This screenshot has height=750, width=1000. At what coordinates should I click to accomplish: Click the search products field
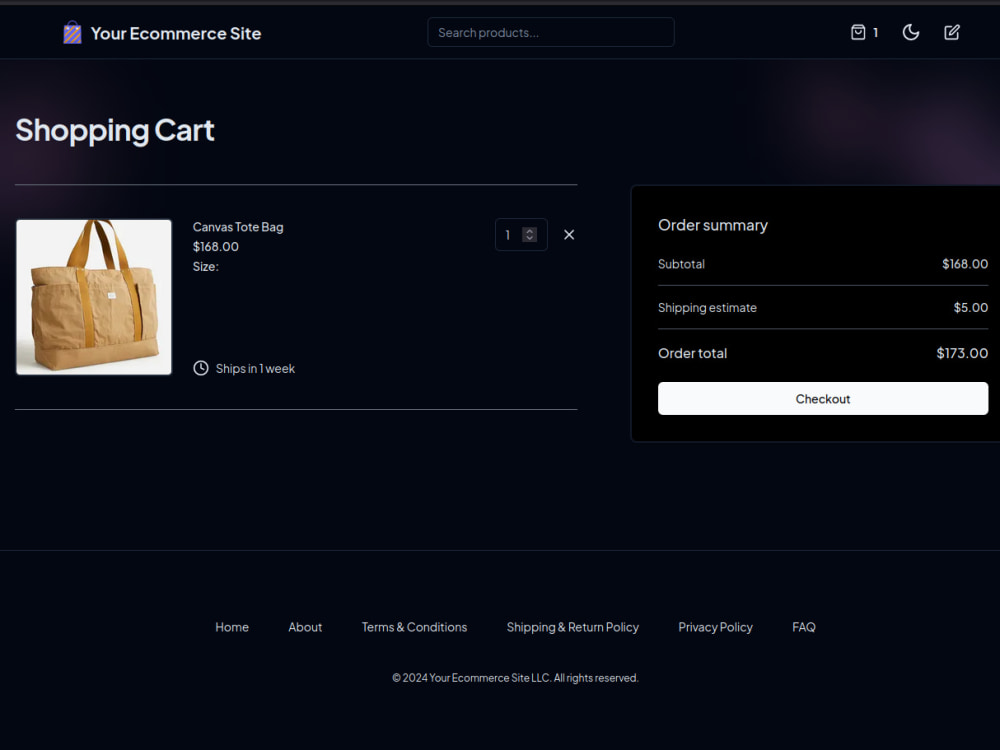point(551,32)
